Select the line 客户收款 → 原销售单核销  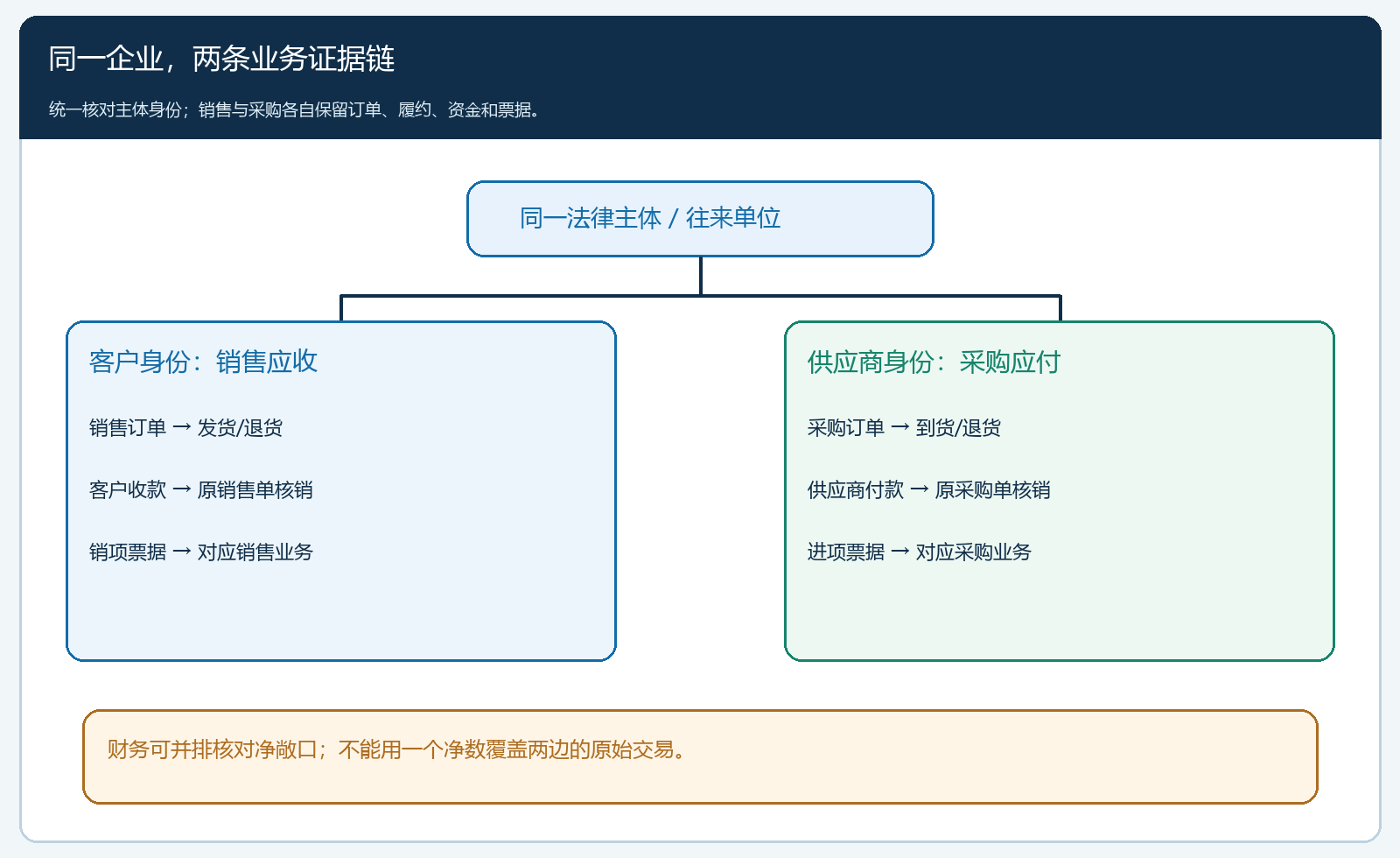click(x=200, y=489)
